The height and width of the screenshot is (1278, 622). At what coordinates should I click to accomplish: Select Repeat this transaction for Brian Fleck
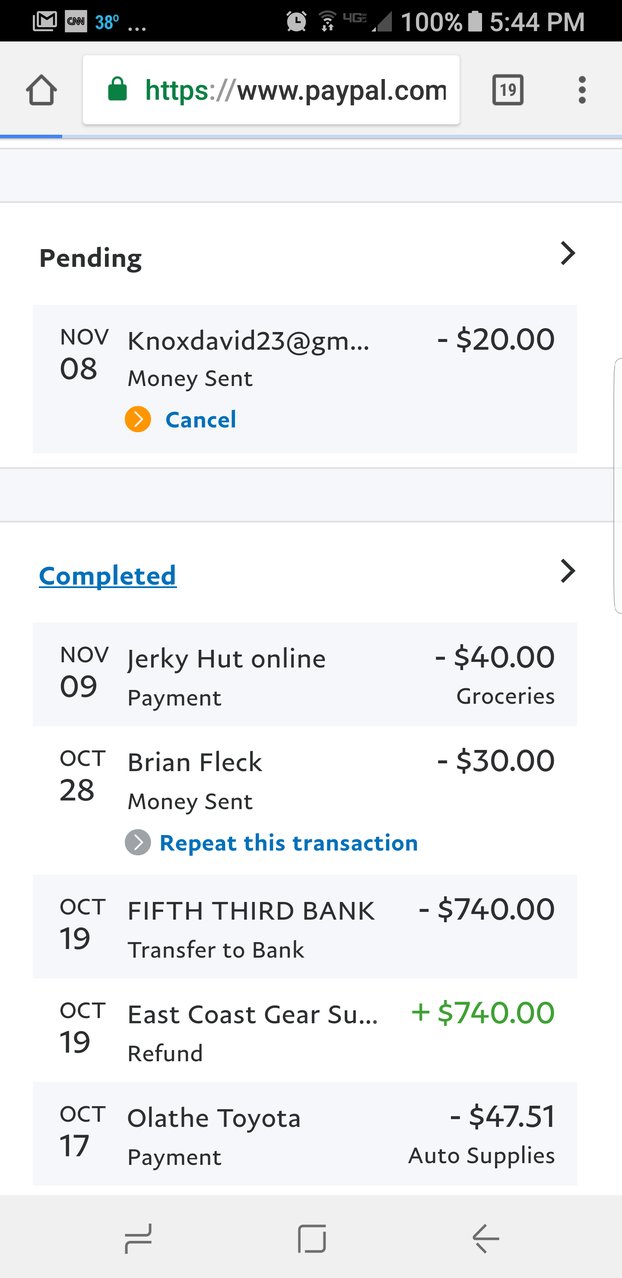pos(288,843)
